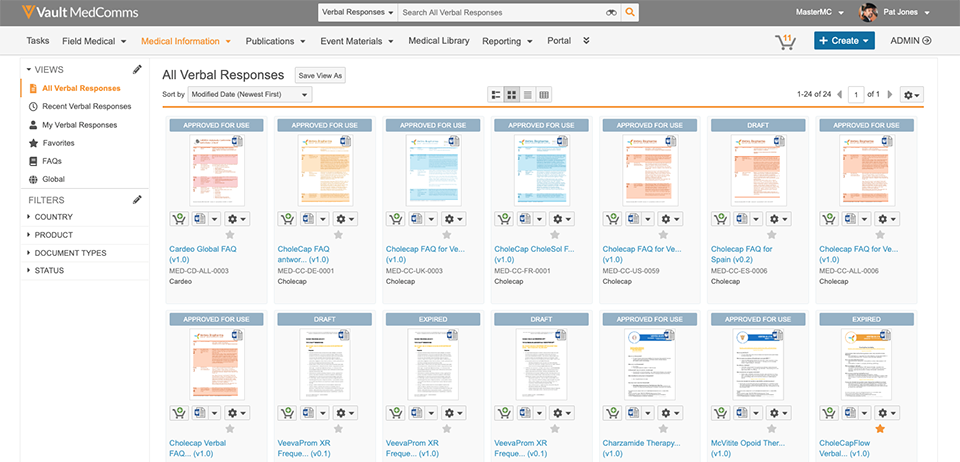Expand the DOCUMENT TYPES filter
This screenshot has height=462, width=960.
pyautogui.click(x=70, y=253)
